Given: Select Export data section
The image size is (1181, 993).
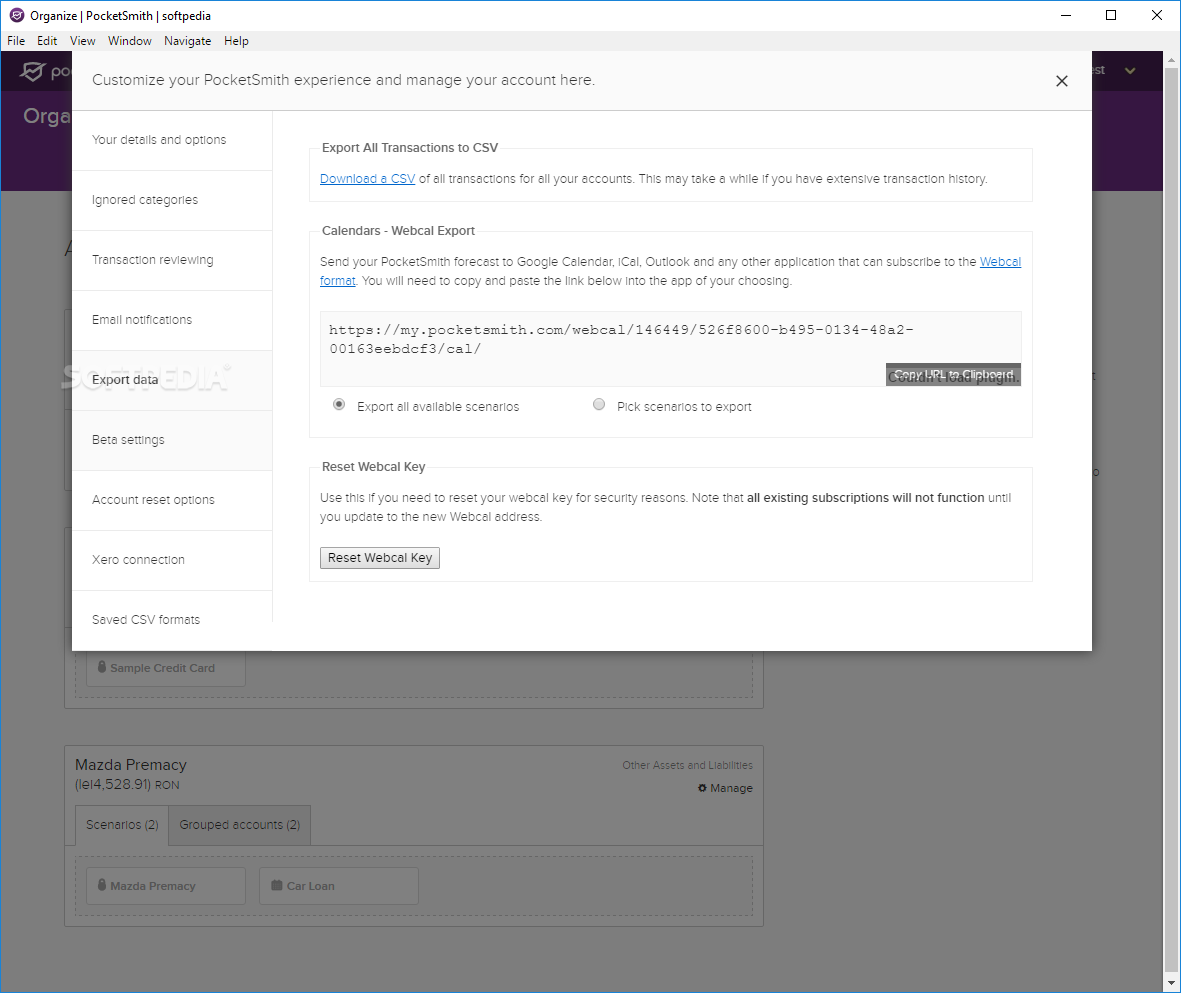Looking at the screenshot, I should (172, 380).
